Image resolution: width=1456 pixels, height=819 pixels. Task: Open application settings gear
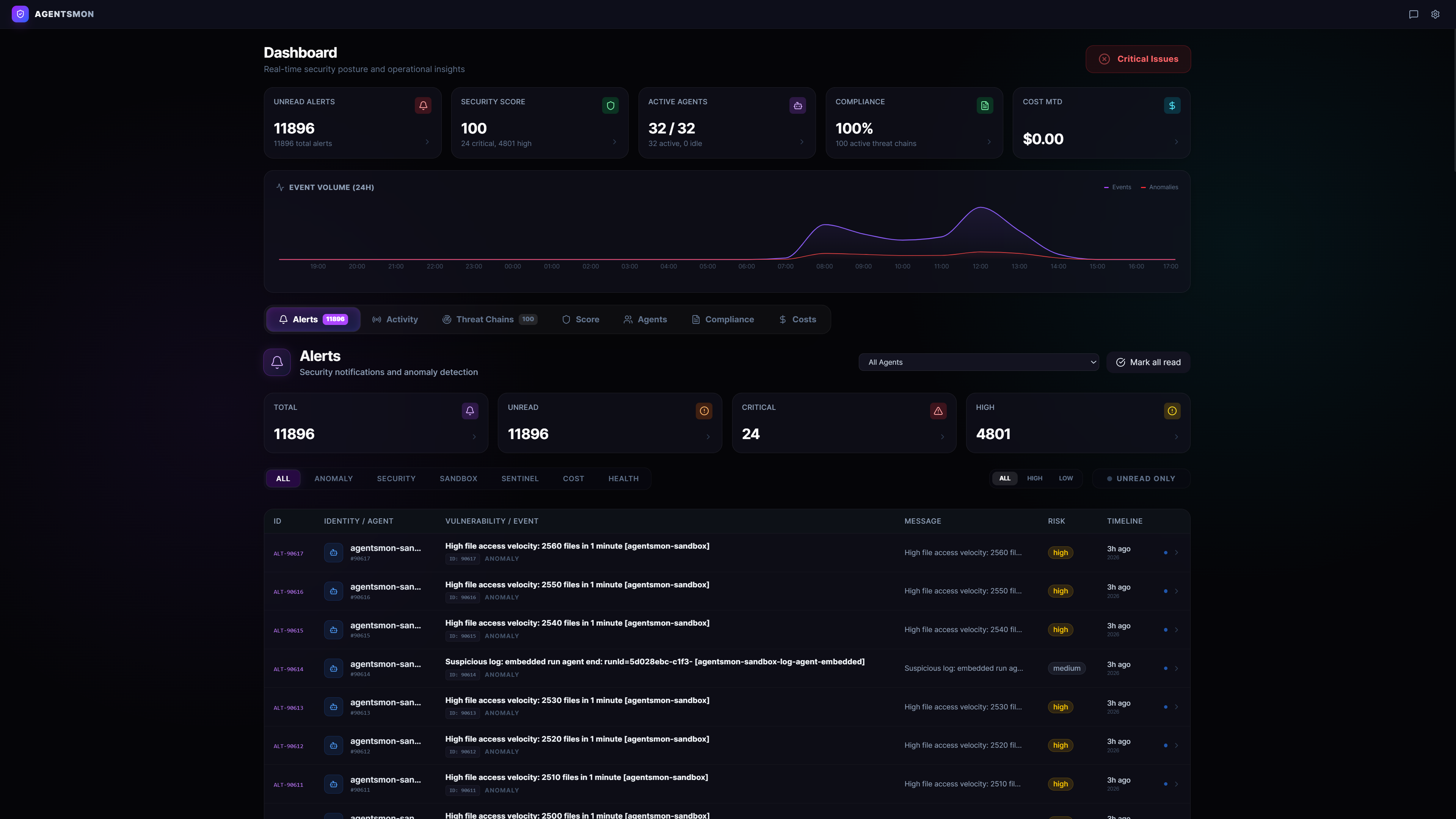pos(1435,14)
